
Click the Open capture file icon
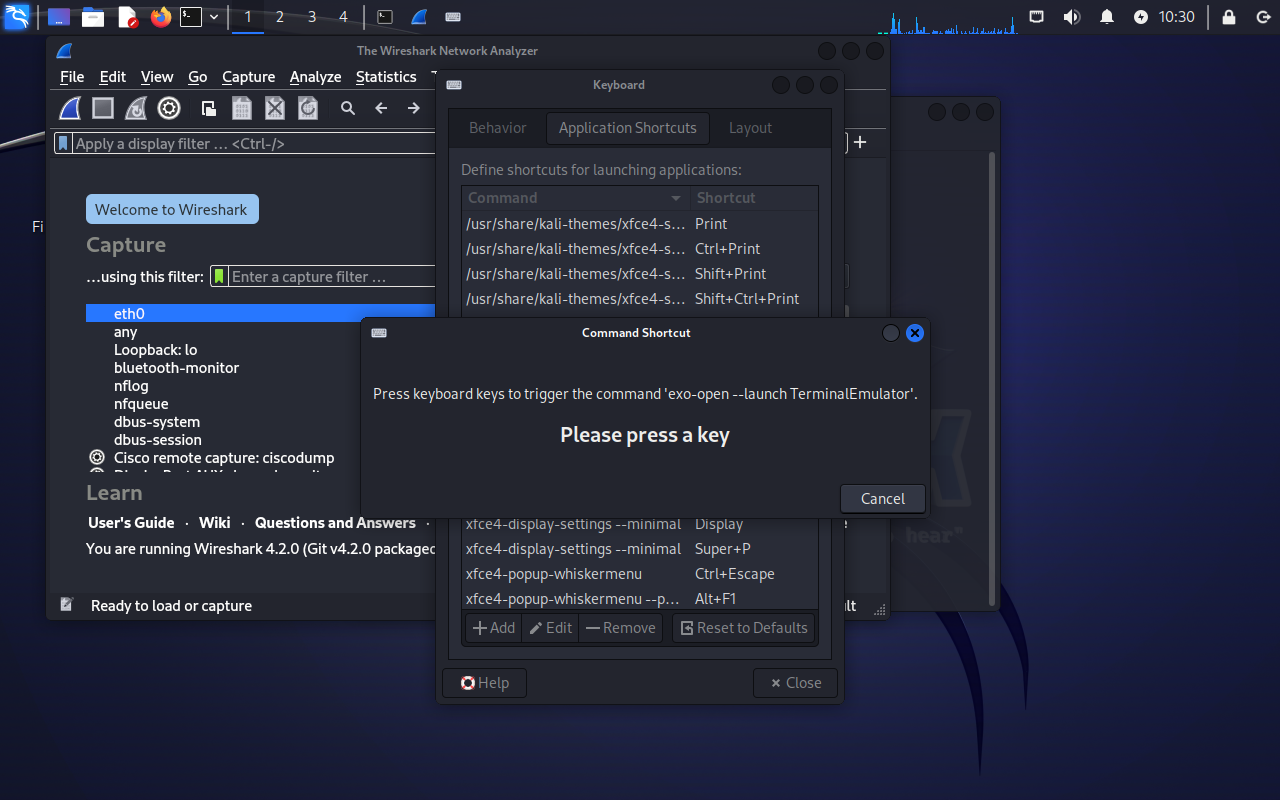208,108
